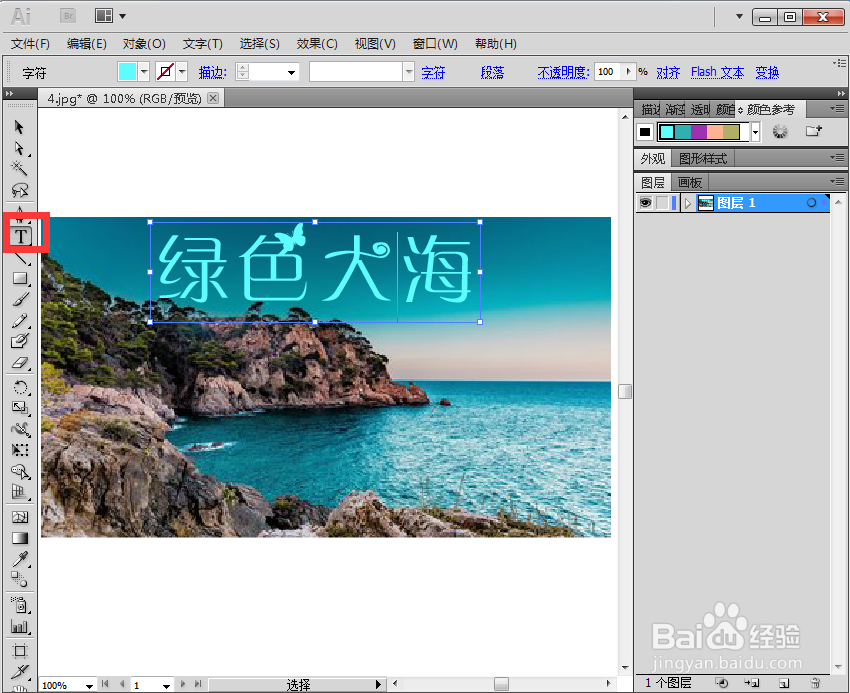This screenshot has width=850, height=693.
Task: Click 变换 link
Action: (x=767, y=72)
